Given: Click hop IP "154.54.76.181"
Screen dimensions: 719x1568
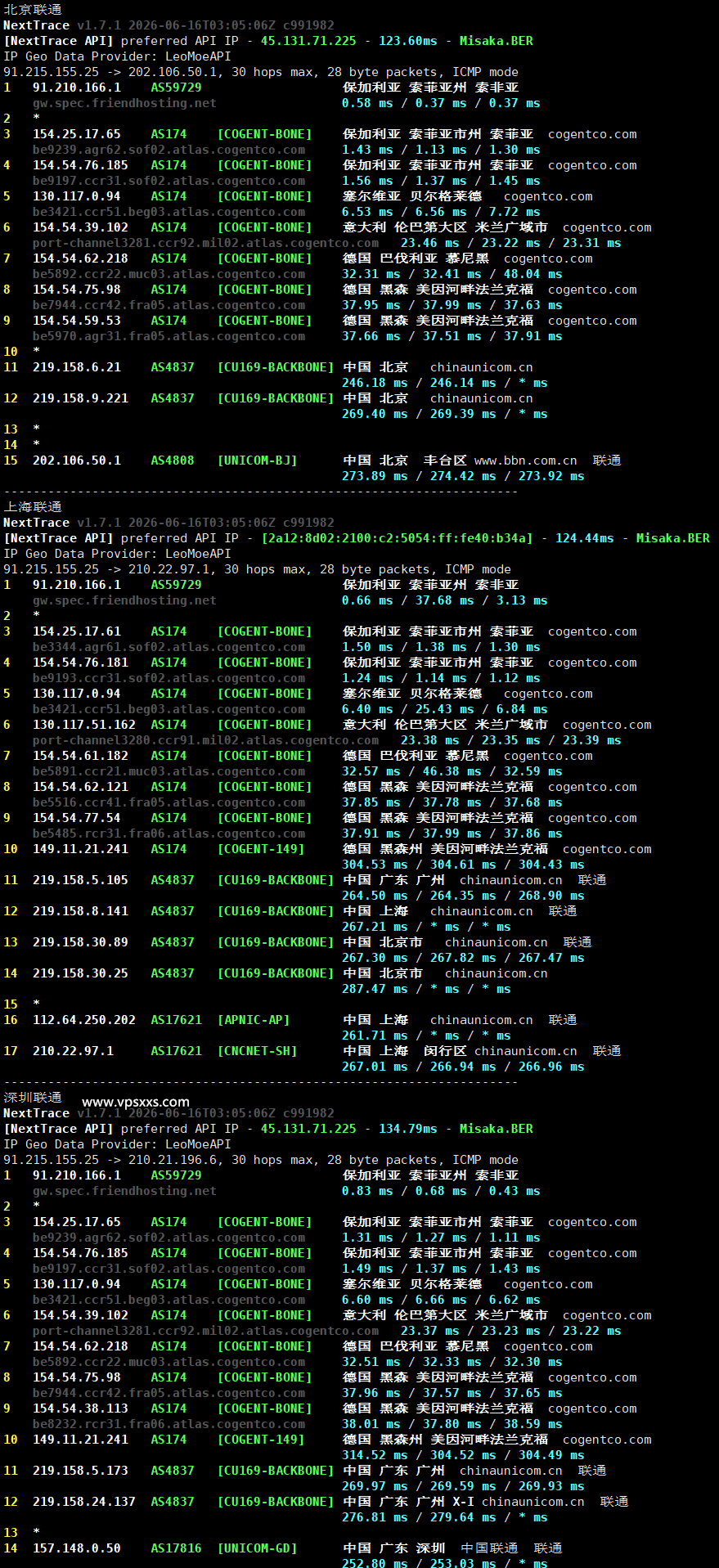Looking at the screenshot, I should (80, 663).
